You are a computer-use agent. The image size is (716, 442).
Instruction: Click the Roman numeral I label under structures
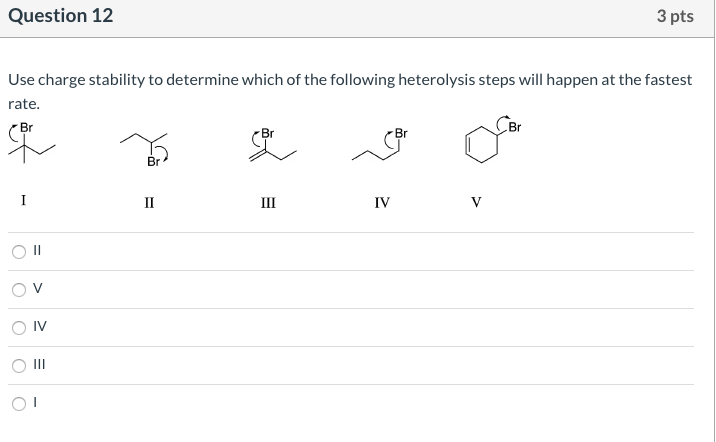coord(23,201)
